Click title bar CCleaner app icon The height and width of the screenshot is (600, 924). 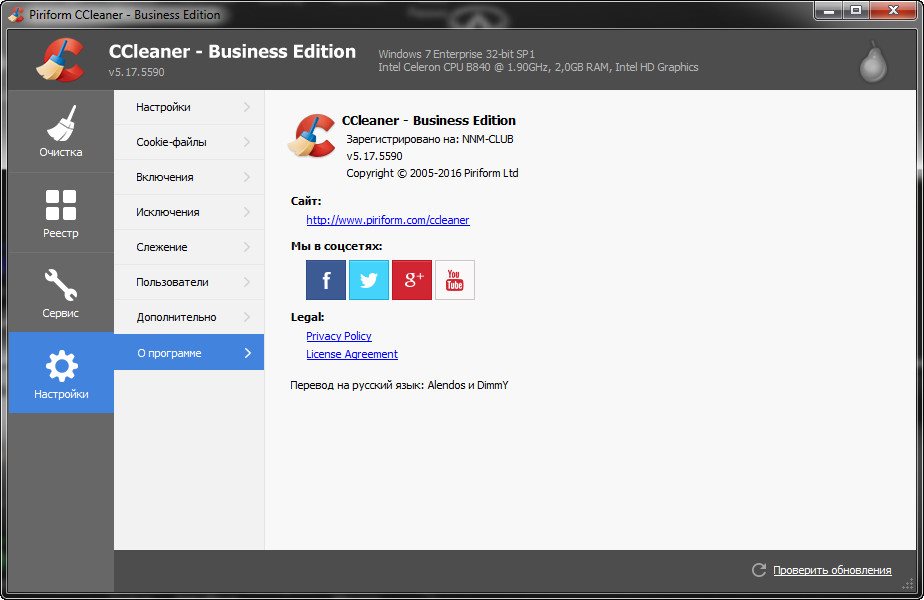pos(16,14)
